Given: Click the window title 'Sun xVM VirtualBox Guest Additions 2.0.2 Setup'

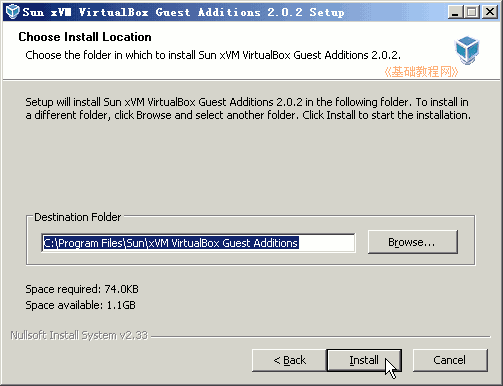Looking at the screenshot, I should 183,12.
